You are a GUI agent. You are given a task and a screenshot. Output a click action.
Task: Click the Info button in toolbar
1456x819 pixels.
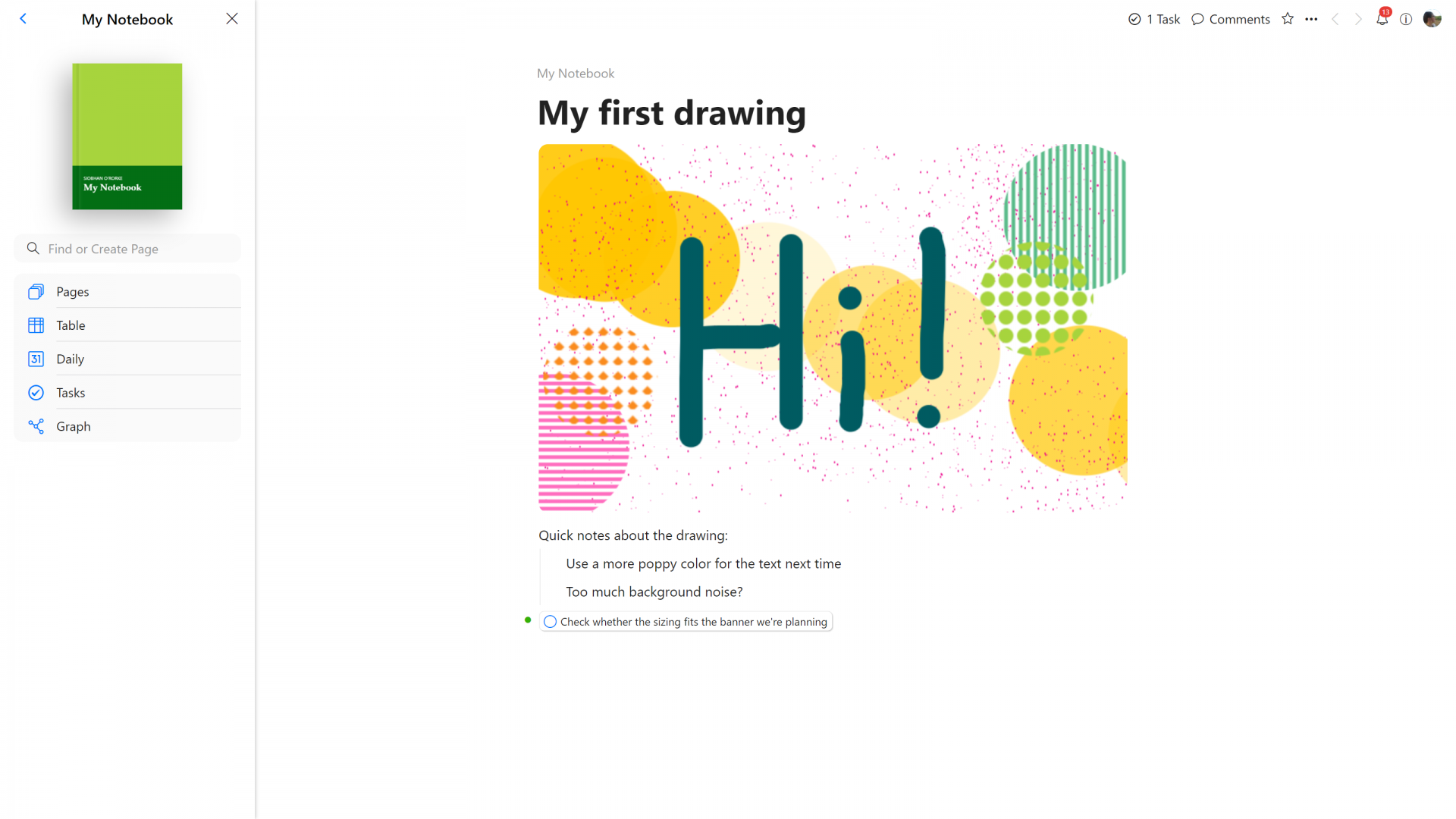pos(1405,19)
